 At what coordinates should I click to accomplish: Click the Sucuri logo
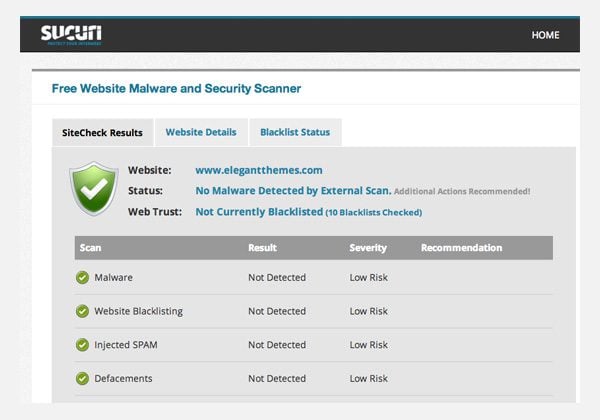coord(71,35)
